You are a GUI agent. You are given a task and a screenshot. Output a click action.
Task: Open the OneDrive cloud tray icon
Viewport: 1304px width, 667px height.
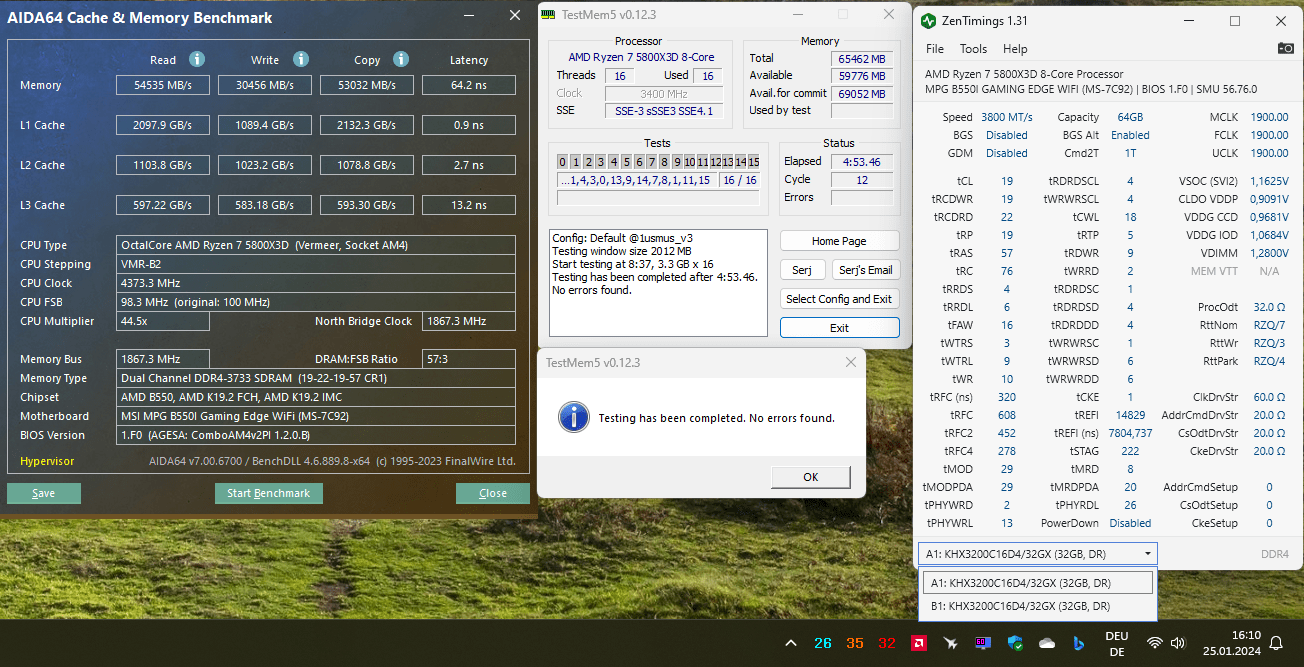tap(1047, 643)
